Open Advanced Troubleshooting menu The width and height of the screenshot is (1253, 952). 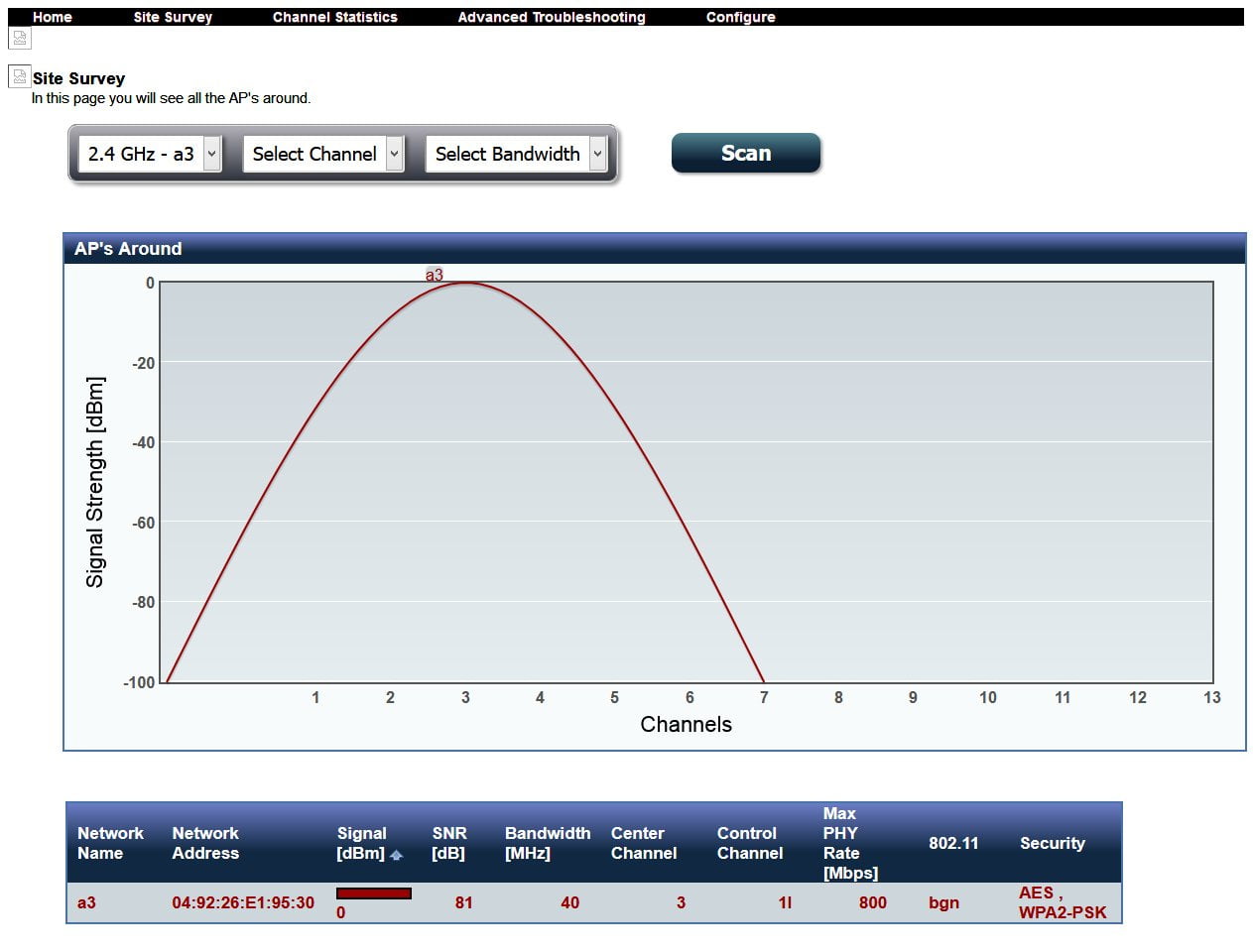(x=552, y=17)
